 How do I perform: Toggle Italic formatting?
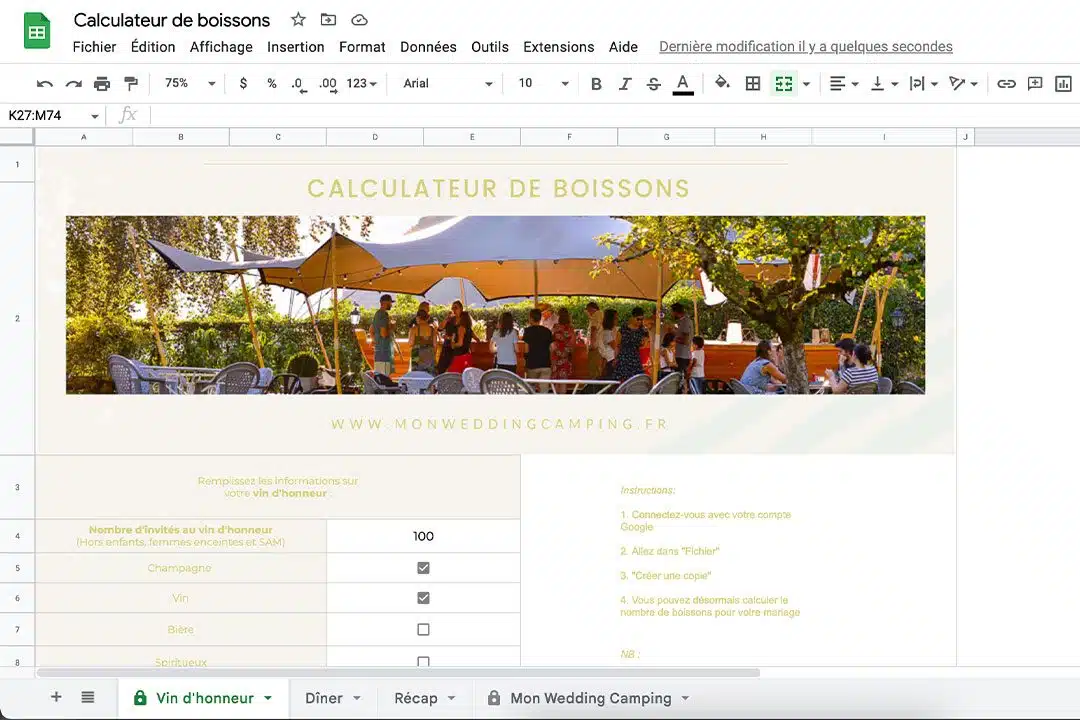tap(625, 84)
